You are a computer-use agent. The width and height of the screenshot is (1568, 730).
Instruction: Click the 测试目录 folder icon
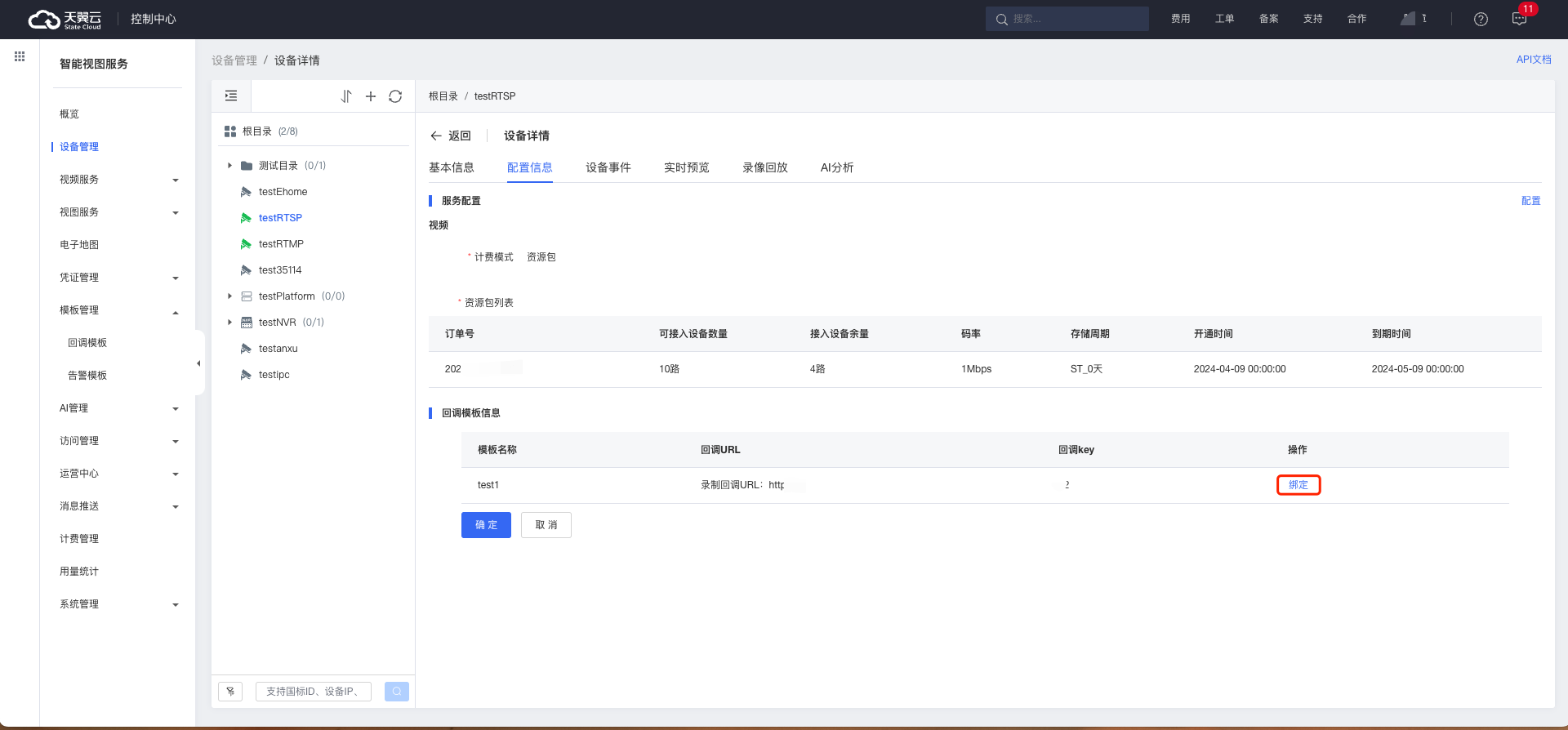pos(246,166)
